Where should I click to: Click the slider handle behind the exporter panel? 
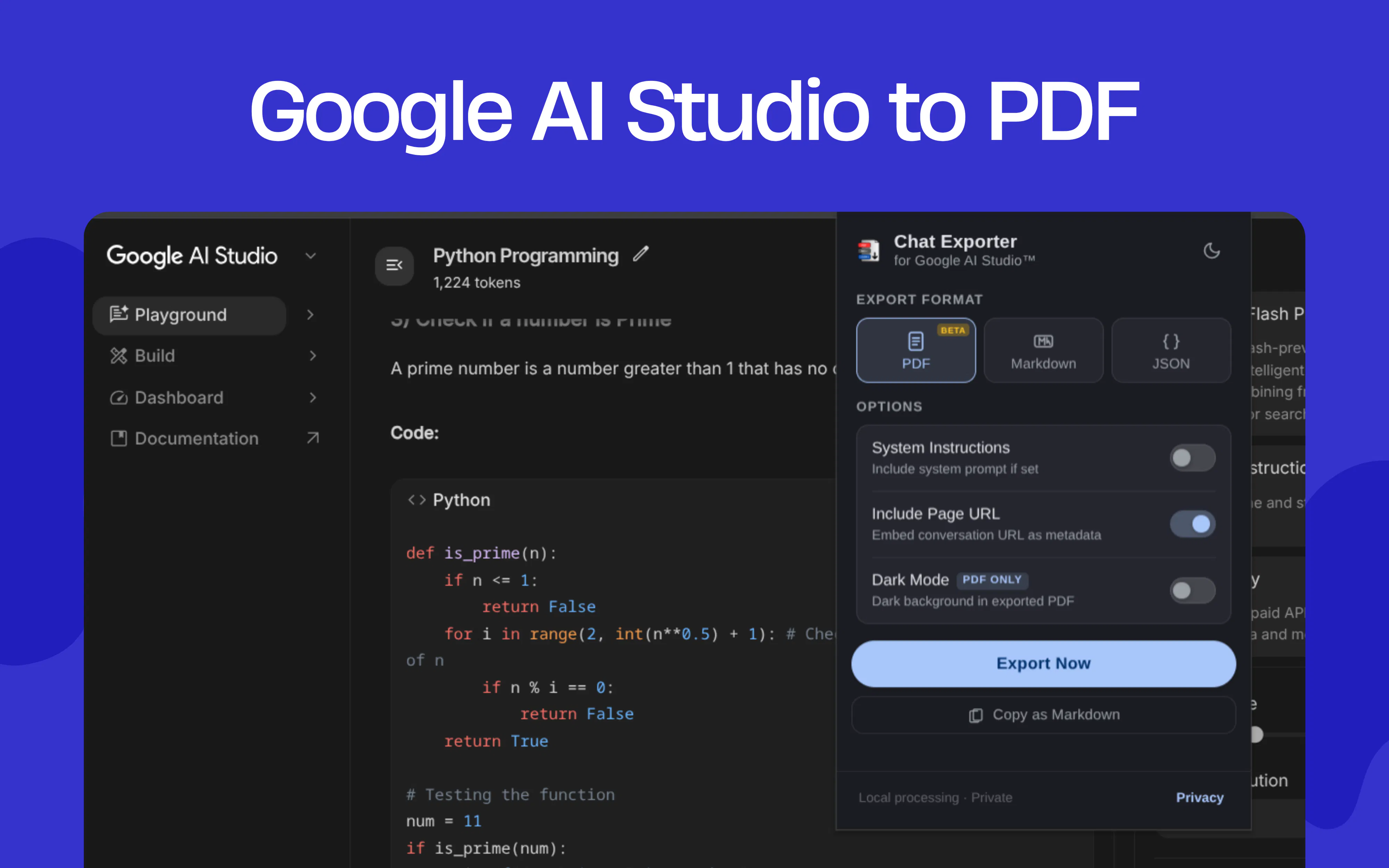coord(1256,734)
